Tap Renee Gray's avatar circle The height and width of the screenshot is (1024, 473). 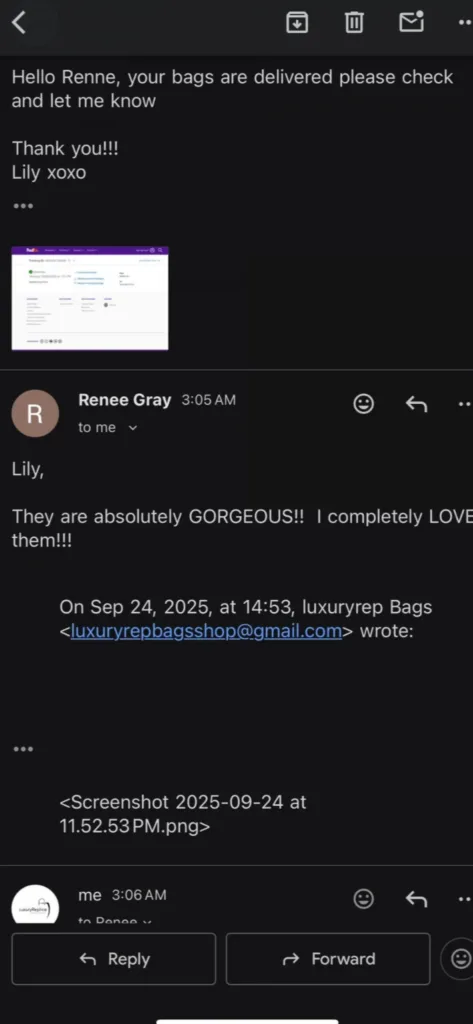pos(35,413)
